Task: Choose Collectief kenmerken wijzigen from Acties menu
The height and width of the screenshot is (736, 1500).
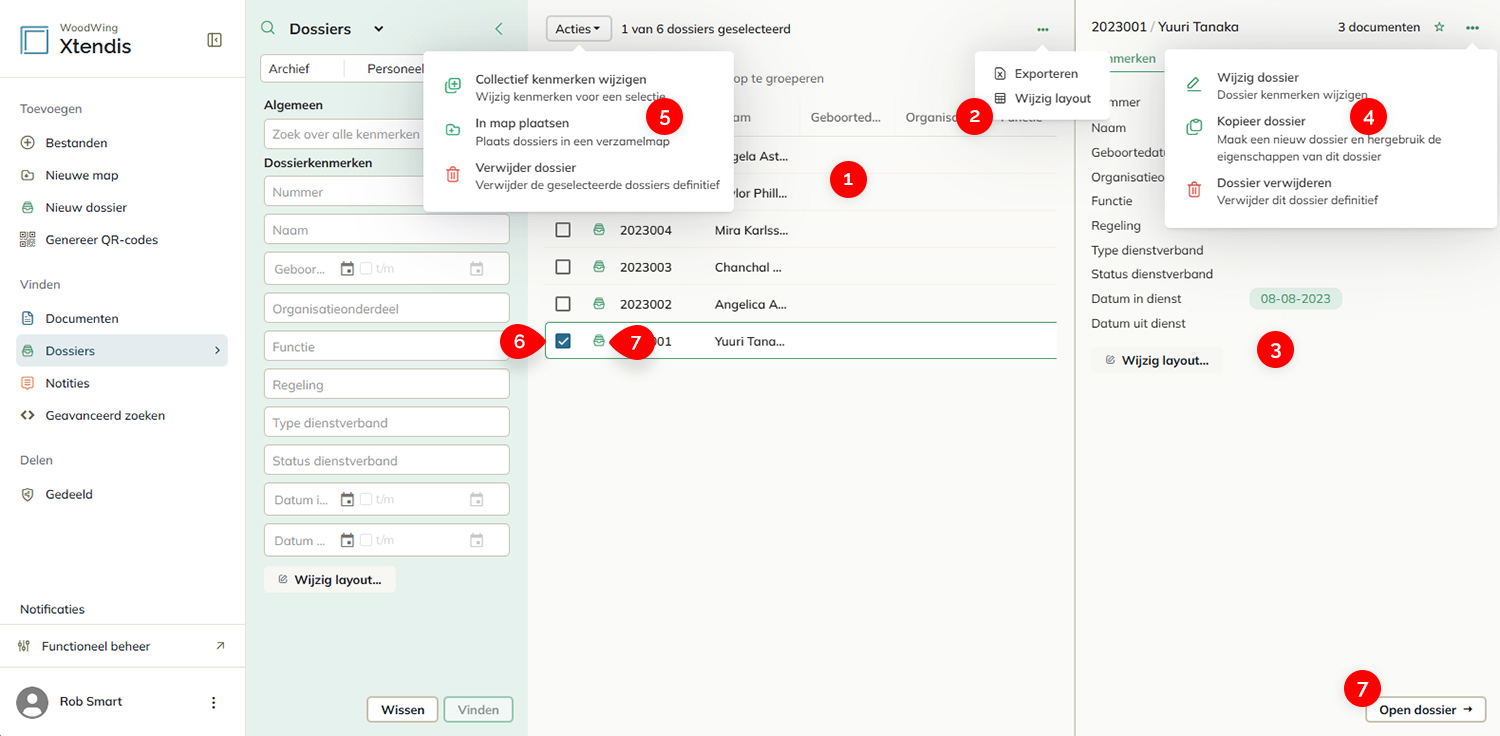Action: pyautogui.click(x=578, y=87)
